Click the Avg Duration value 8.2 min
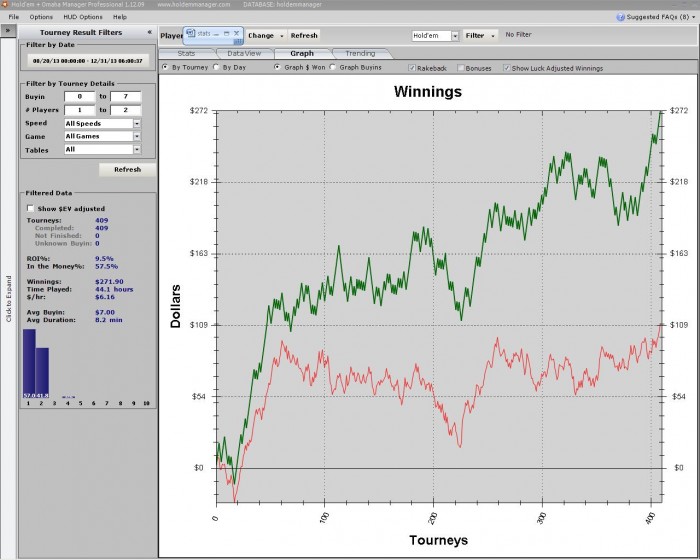The height and width of the screenshot is (560, 700). point(108,320)
